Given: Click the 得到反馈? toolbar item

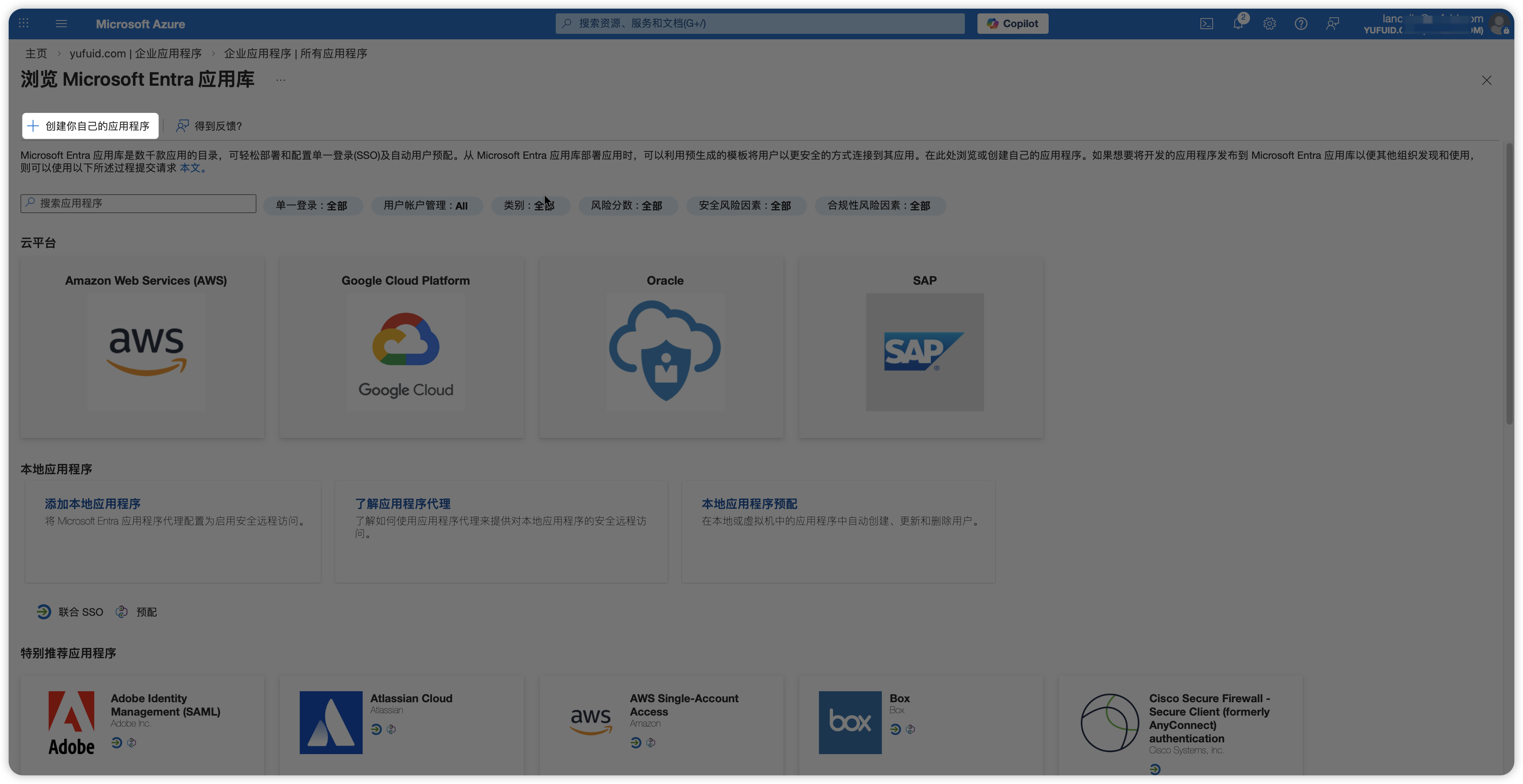Looking at the screenshot, I should 209,126.
